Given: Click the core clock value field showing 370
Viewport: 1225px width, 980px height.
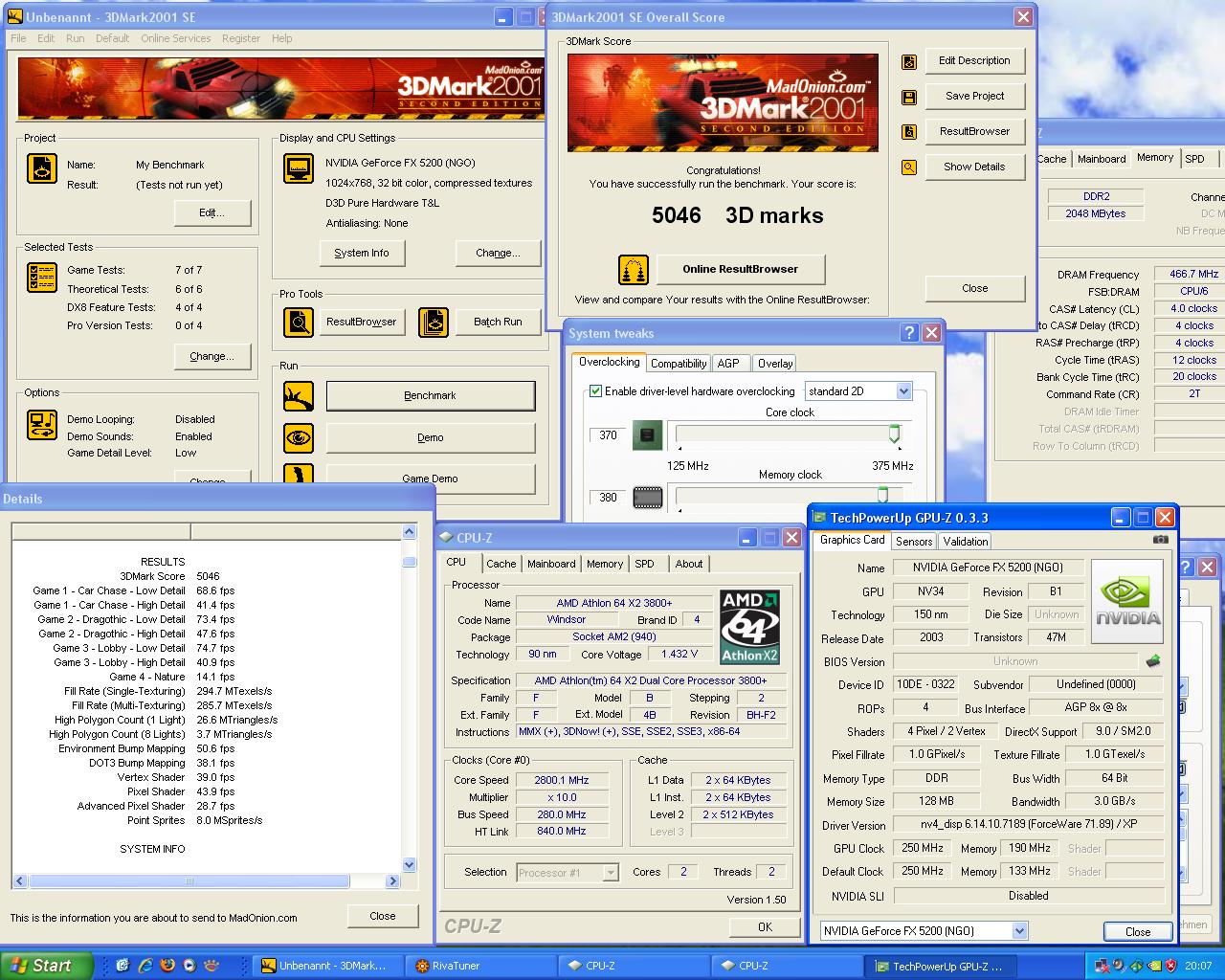Looking at the screenshot, I should point(608,435).
